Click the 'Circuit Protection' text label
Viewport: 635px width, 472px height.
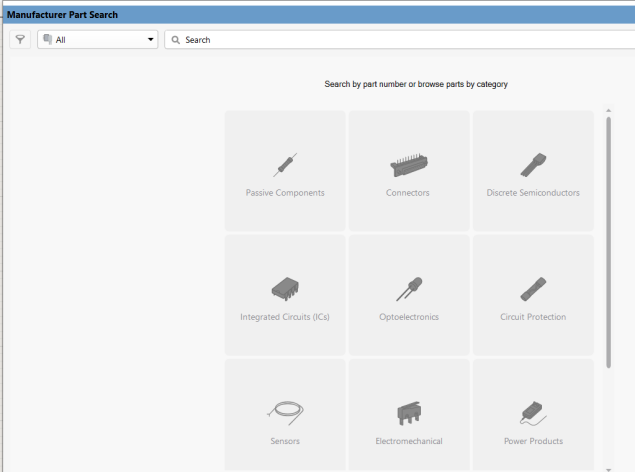[533, 317]
